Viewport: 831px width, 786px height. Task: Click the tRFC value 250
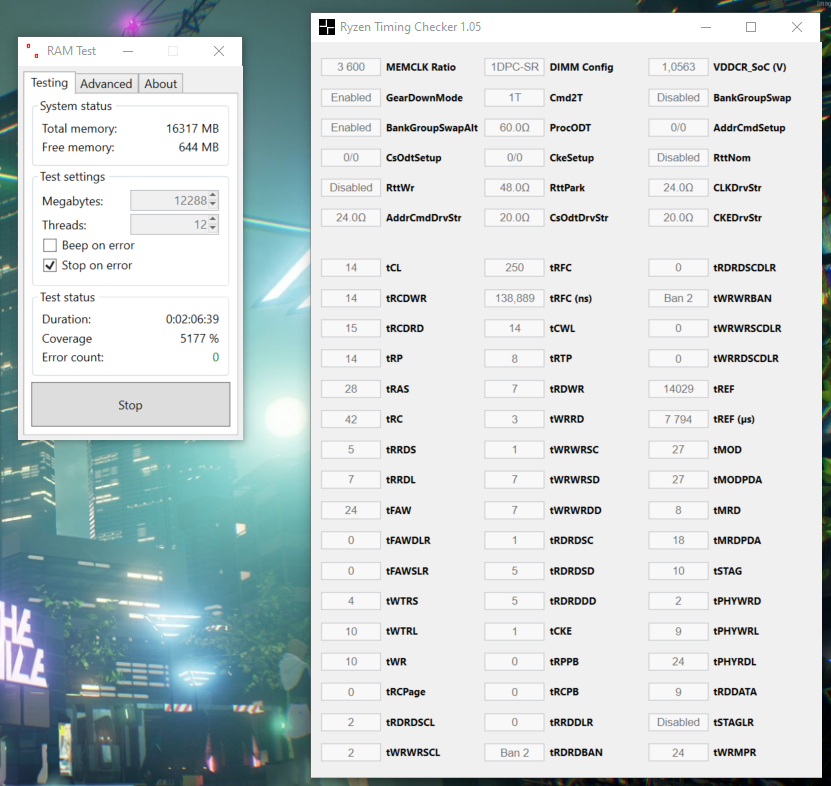point(514,268)
